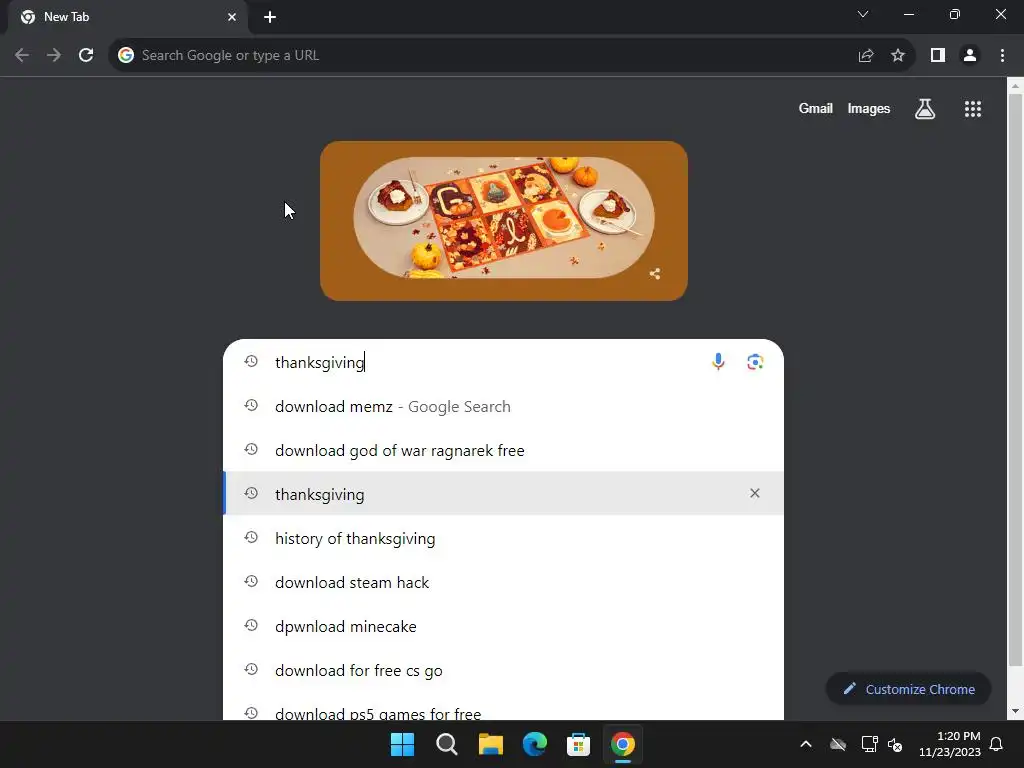
Task: Open the Chrome side panel
Action: (938, 56)
